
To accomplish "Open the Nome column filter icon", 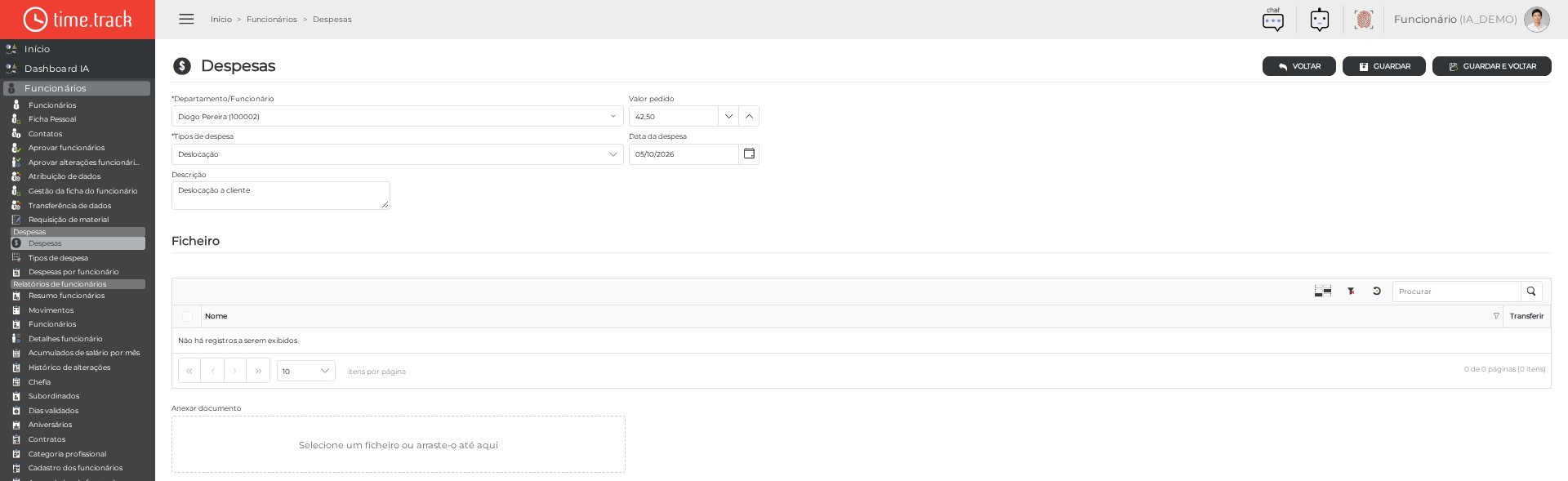I will pos(1496,316).
